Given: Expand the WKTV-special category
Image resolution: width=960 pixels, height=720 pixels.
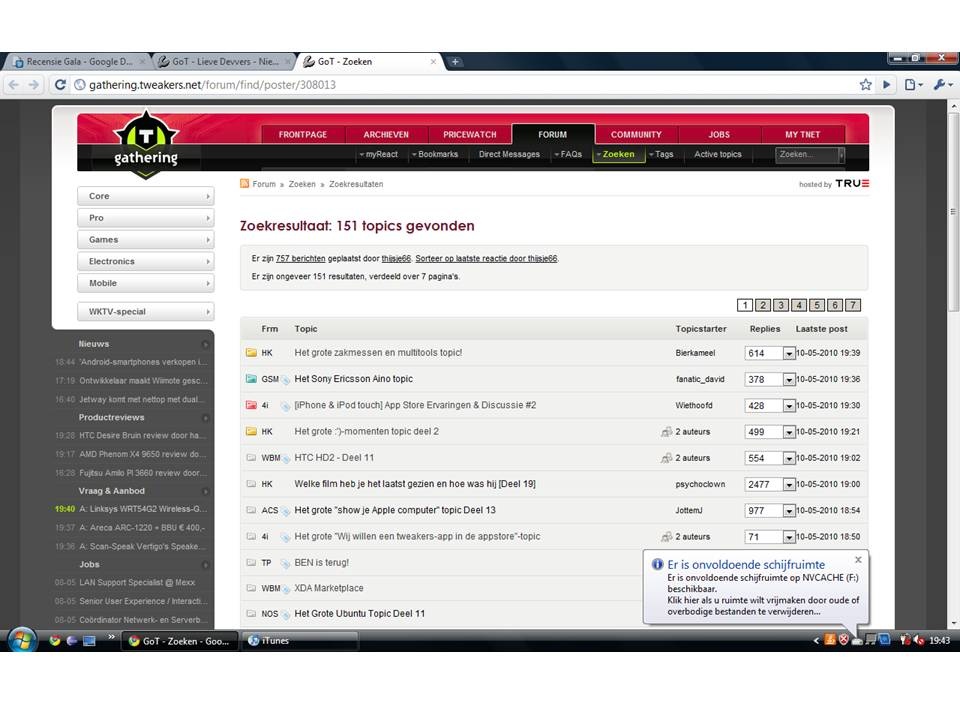Looking at the screenshot, I should (x=146, y=312).
